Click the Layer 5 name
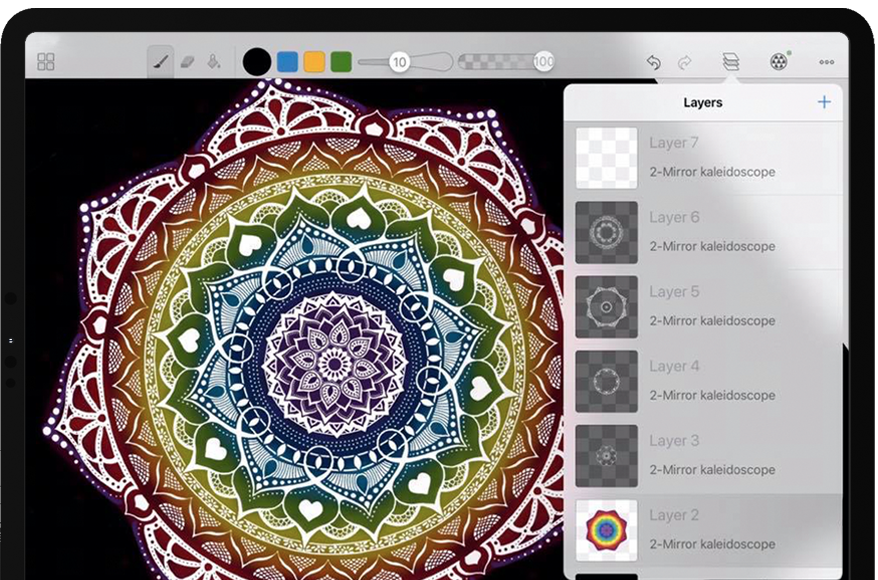Screen dimensions: 878x580 coord(674,292)
